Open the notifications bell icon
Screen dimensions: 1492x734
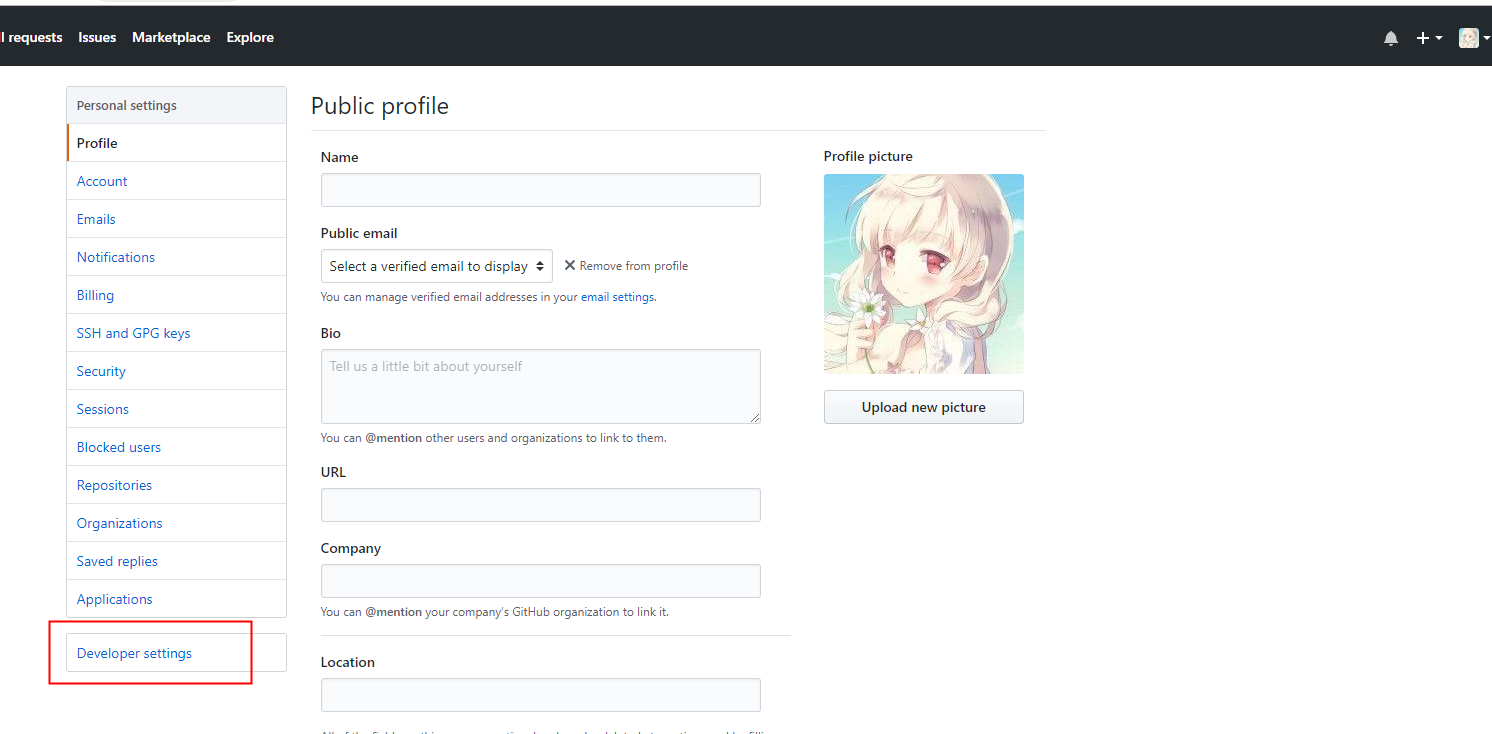1390,37
